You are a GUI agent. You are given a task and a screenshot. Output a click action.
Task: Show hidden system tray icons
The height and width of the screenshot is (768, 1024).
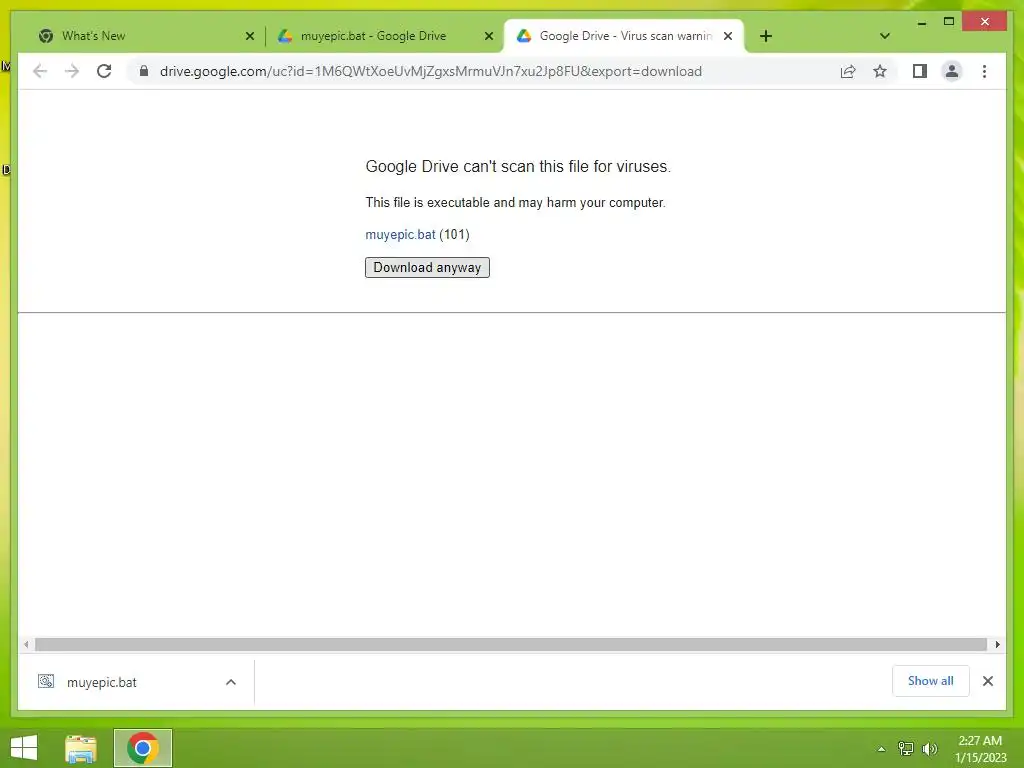tap(881, 749)
